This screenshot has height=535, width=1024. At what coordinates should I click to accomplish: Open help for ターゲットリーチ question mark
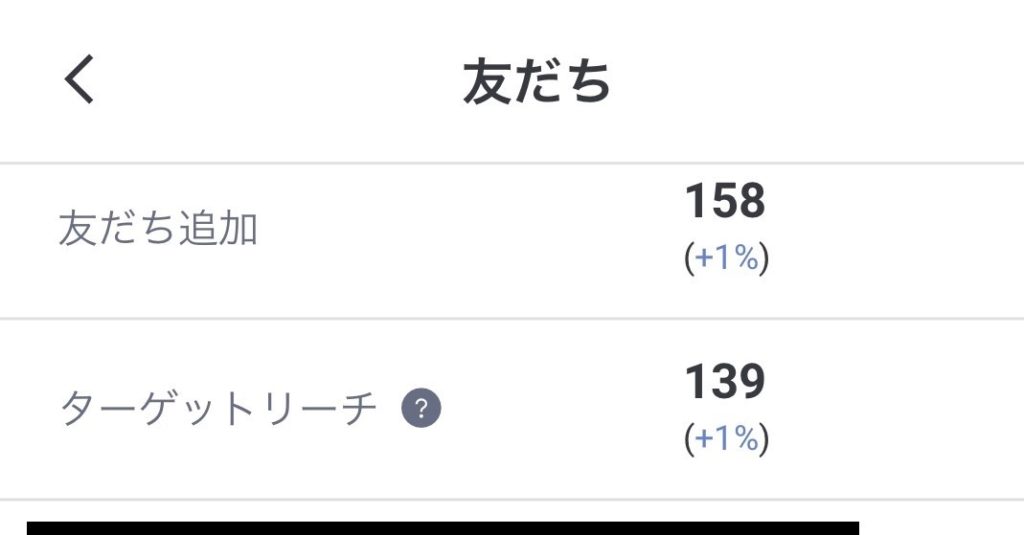pos(421,409)
